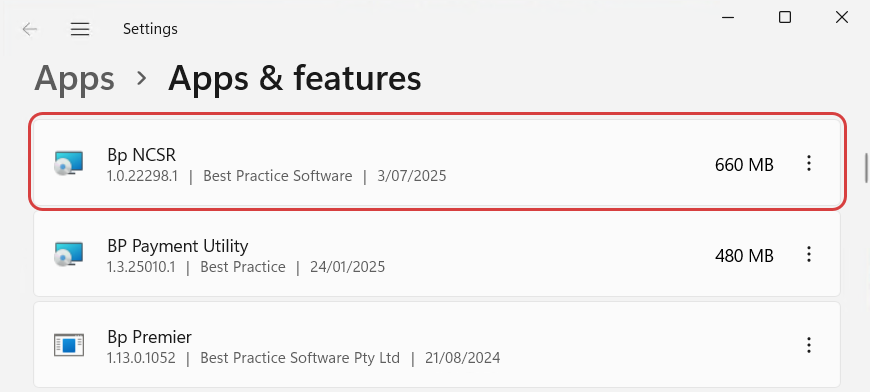Screen dimensions: 870x392
Task: Select the Bp Premier entry name
Action: 149,337
